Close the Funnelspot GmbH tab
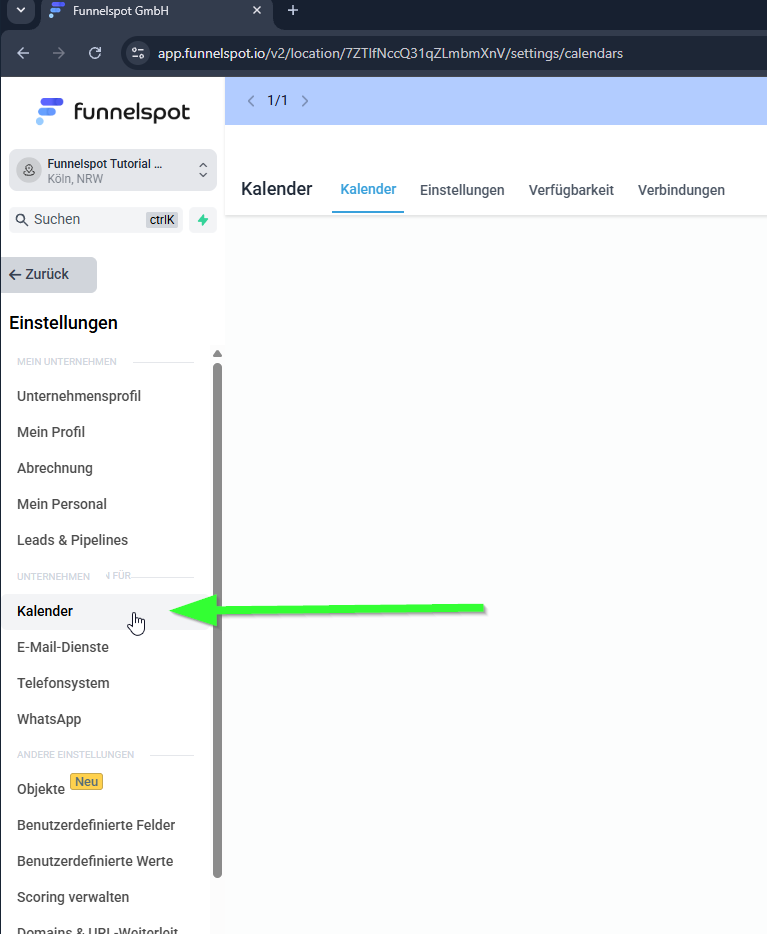This screenshot has width=767, height=934. pos(257,10)
